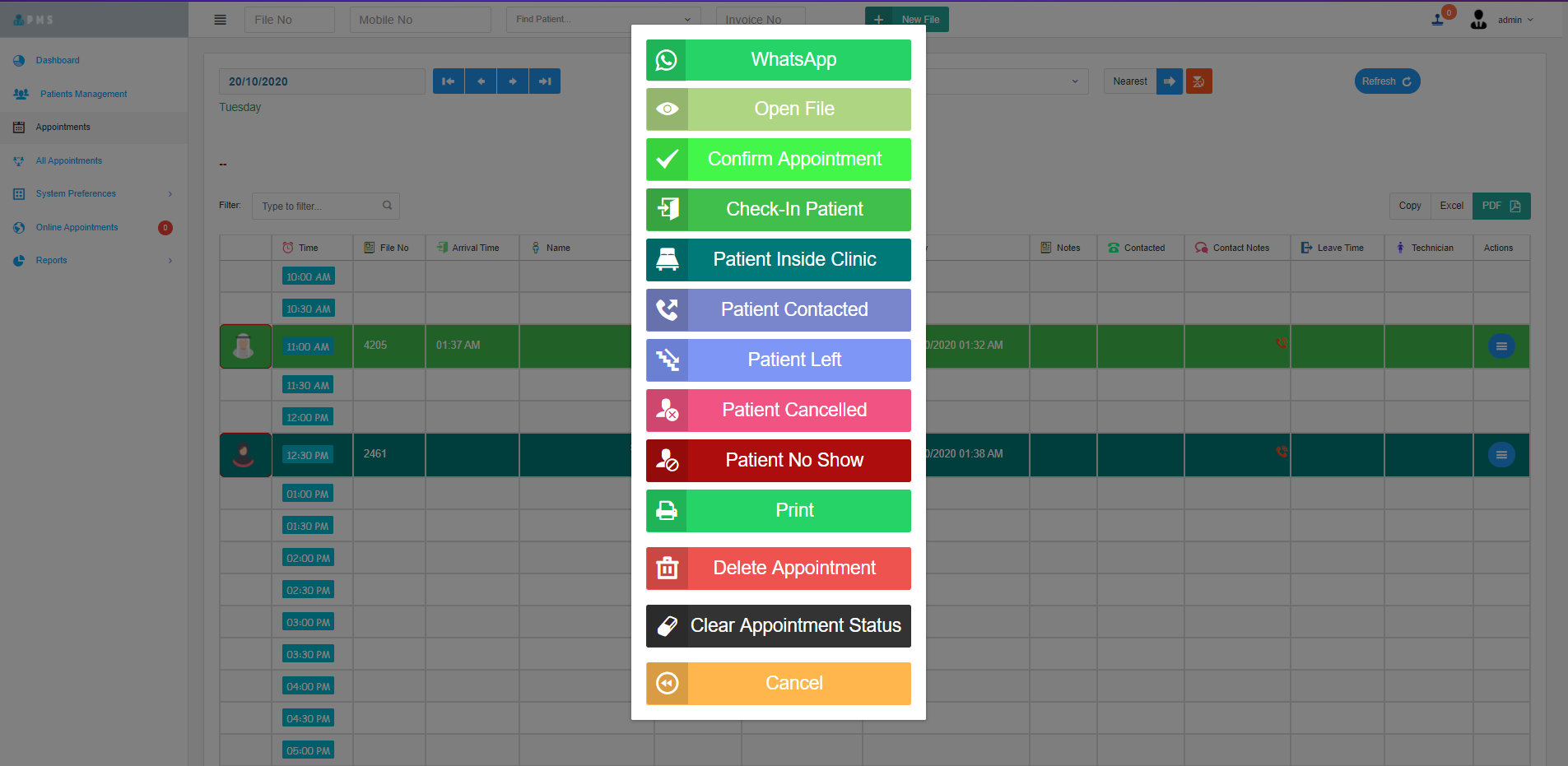The width and height of the screenshot is (1568, 766).
Task: Set status to Patient Contacted
Action: [x=778, y=310]
